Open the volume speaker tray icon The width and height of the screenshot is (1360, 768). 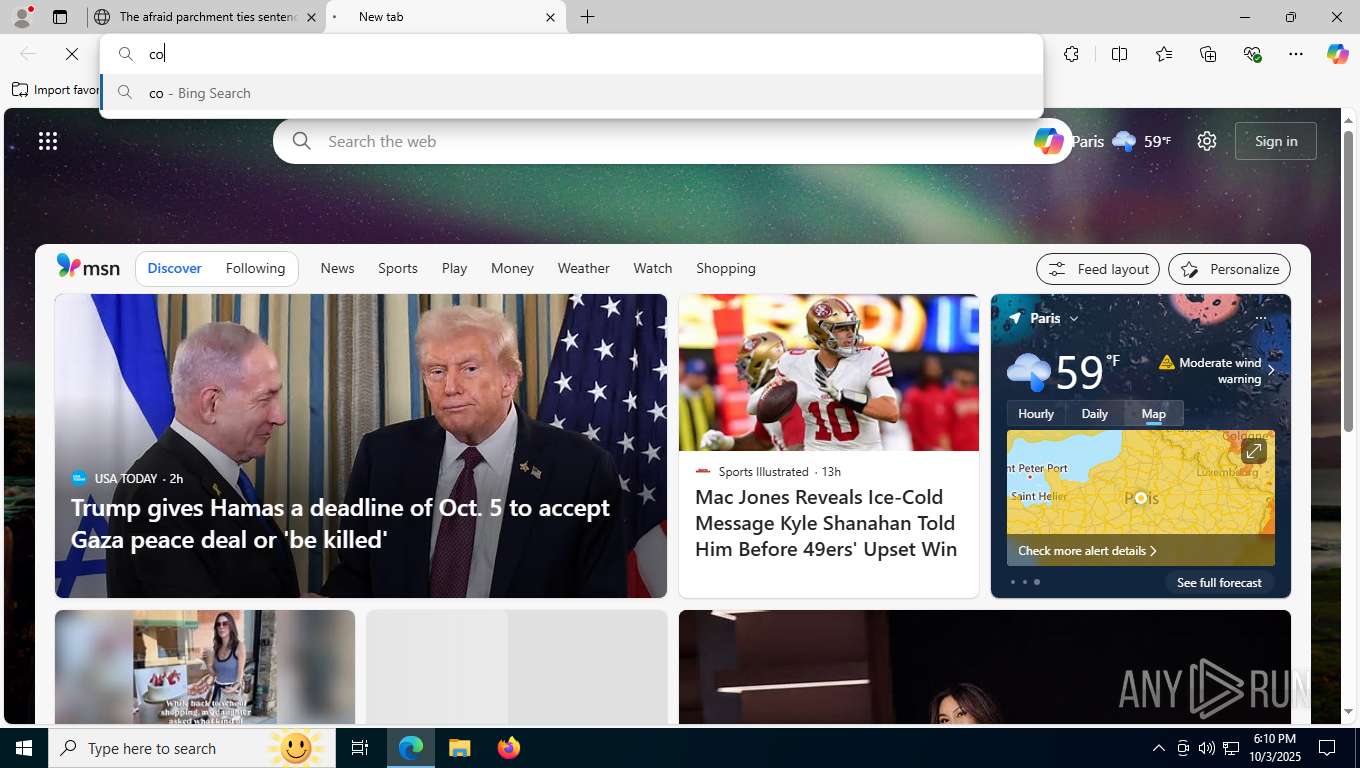pyautogui.click(x=1207, y=748)
